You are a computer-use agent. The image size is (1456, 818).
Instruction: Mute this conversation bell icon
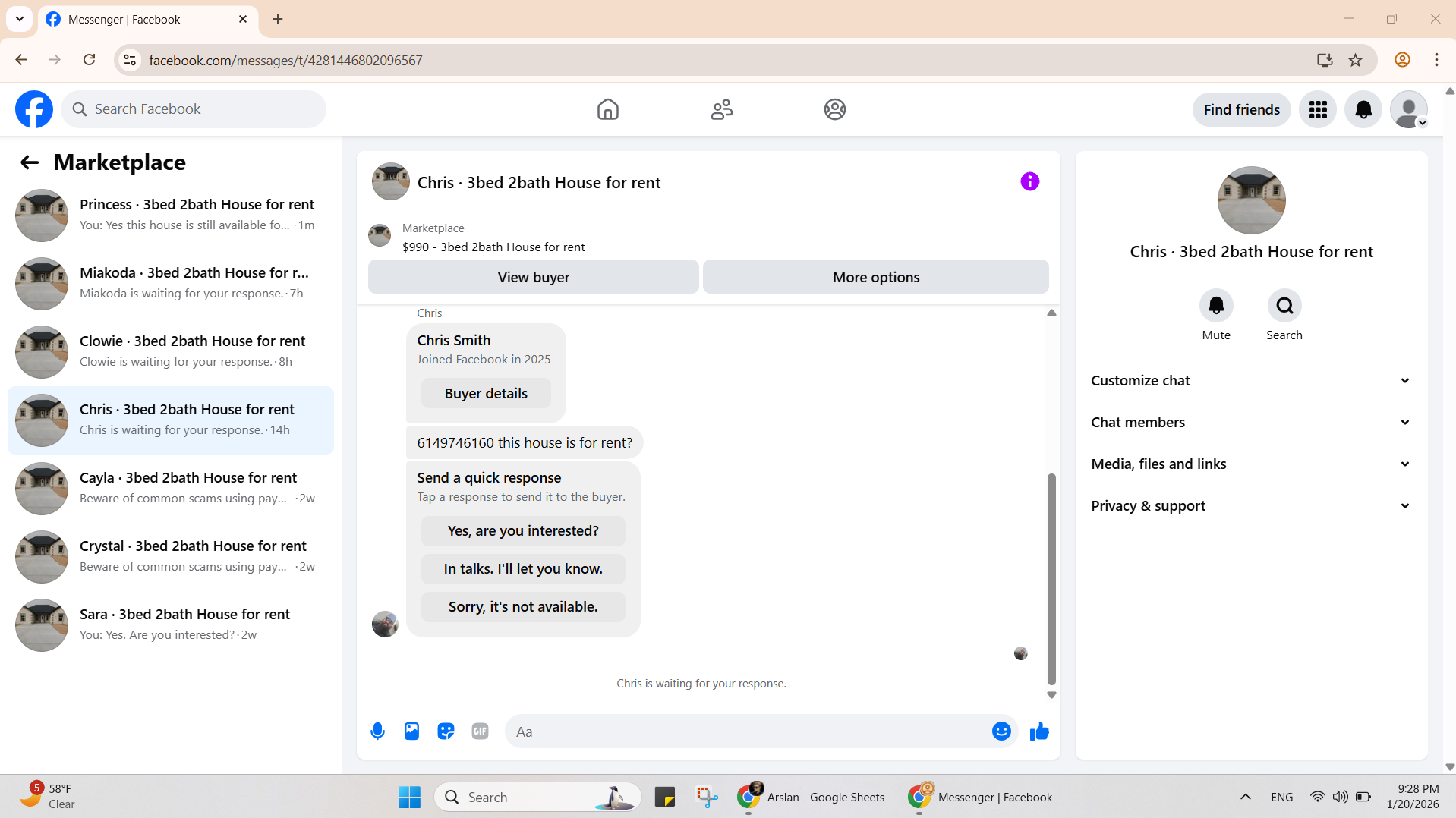[1216, 306]
